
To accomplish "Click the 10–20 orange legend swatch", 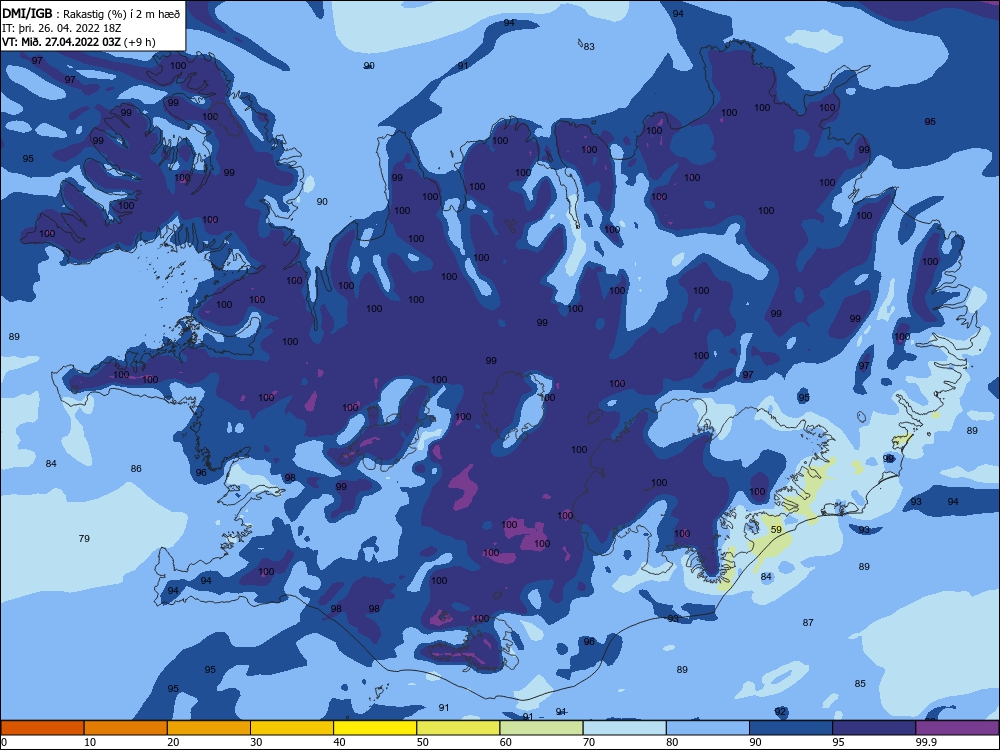I will tap(126, 728).
